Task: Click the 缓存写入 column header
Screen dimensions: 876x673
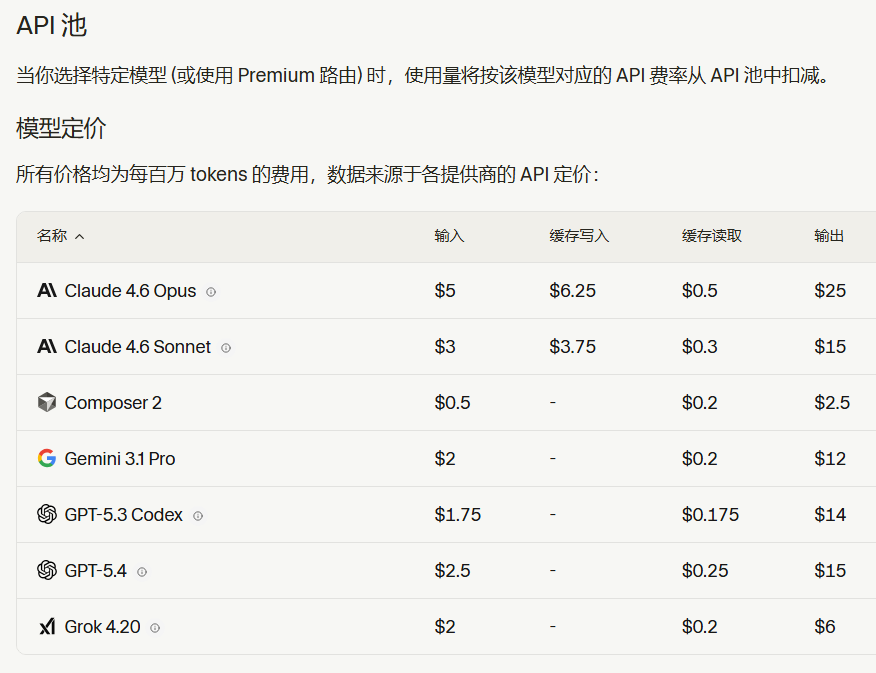Action: coord(579,236)
